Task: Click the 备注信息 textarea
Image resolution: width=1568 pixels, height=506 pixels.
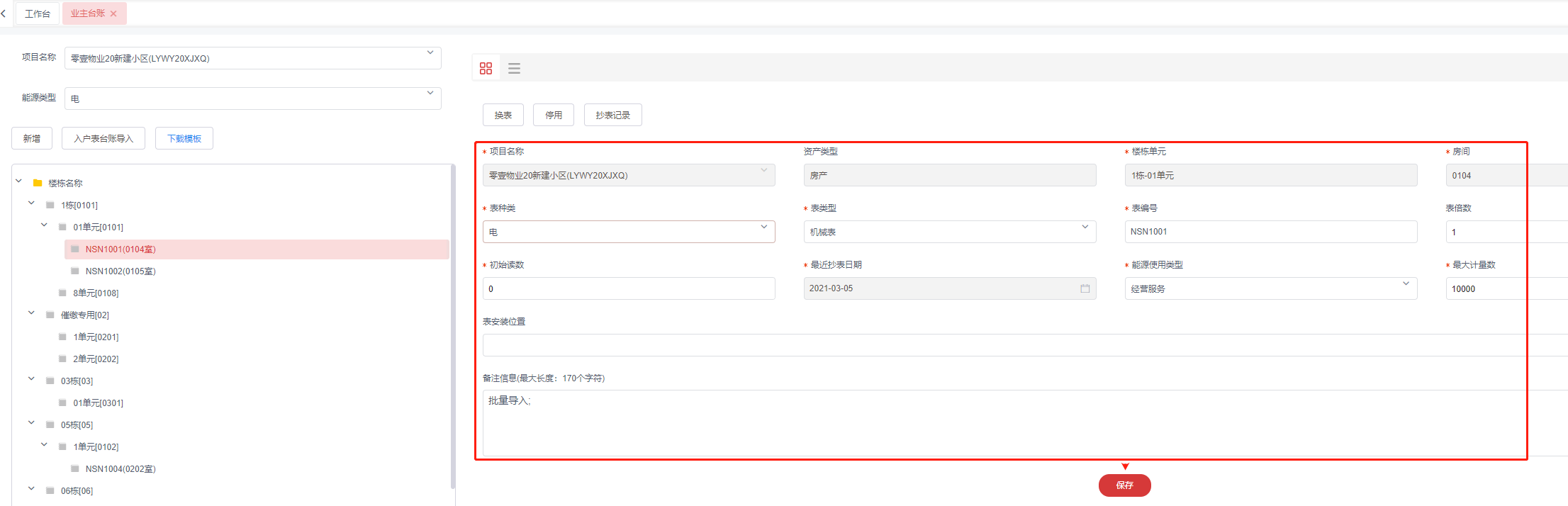Action: (x=1025, y=423)
